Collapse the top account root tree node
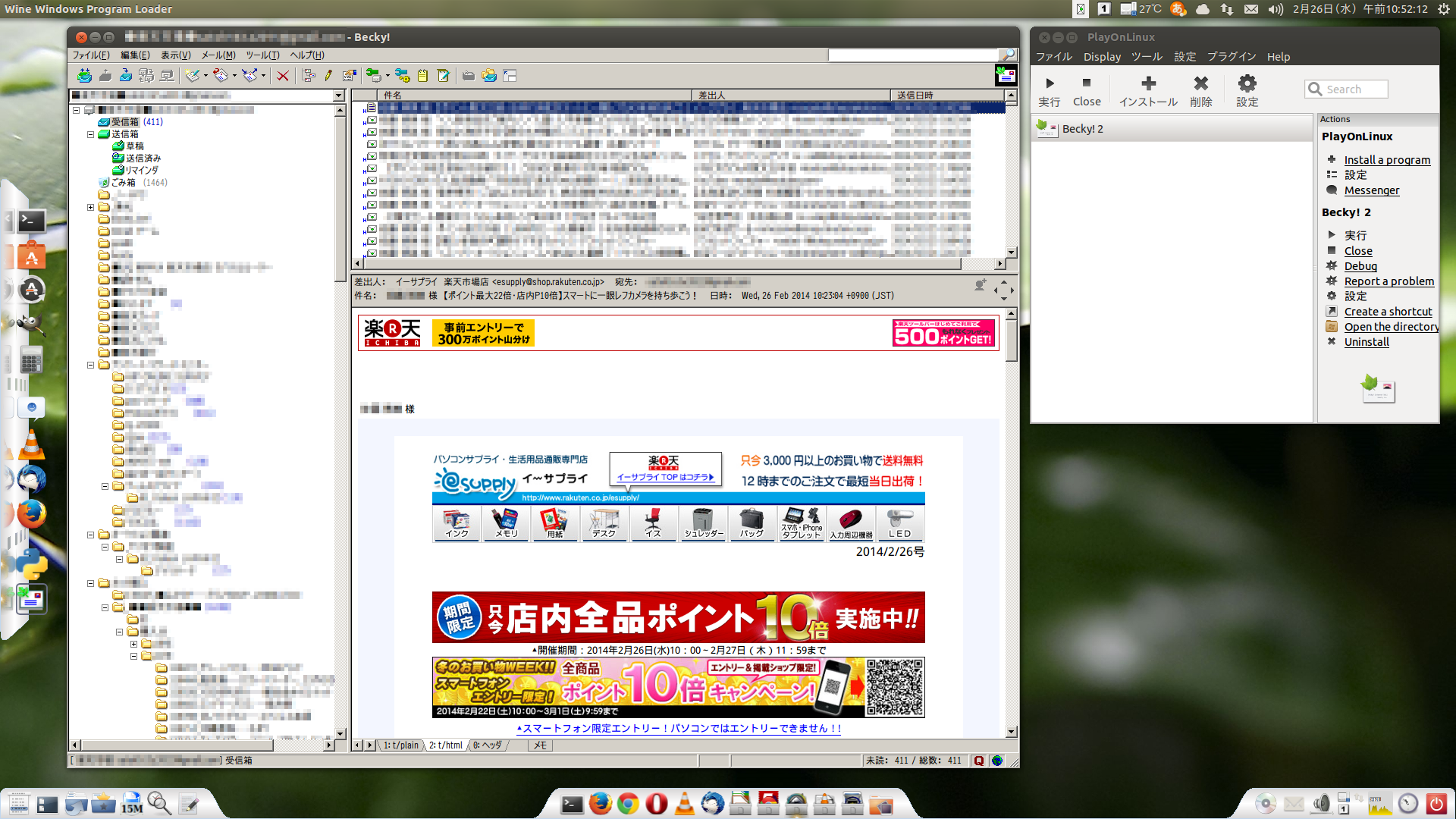This screenshot has width=1456, height=819. (x=77, y=110)
